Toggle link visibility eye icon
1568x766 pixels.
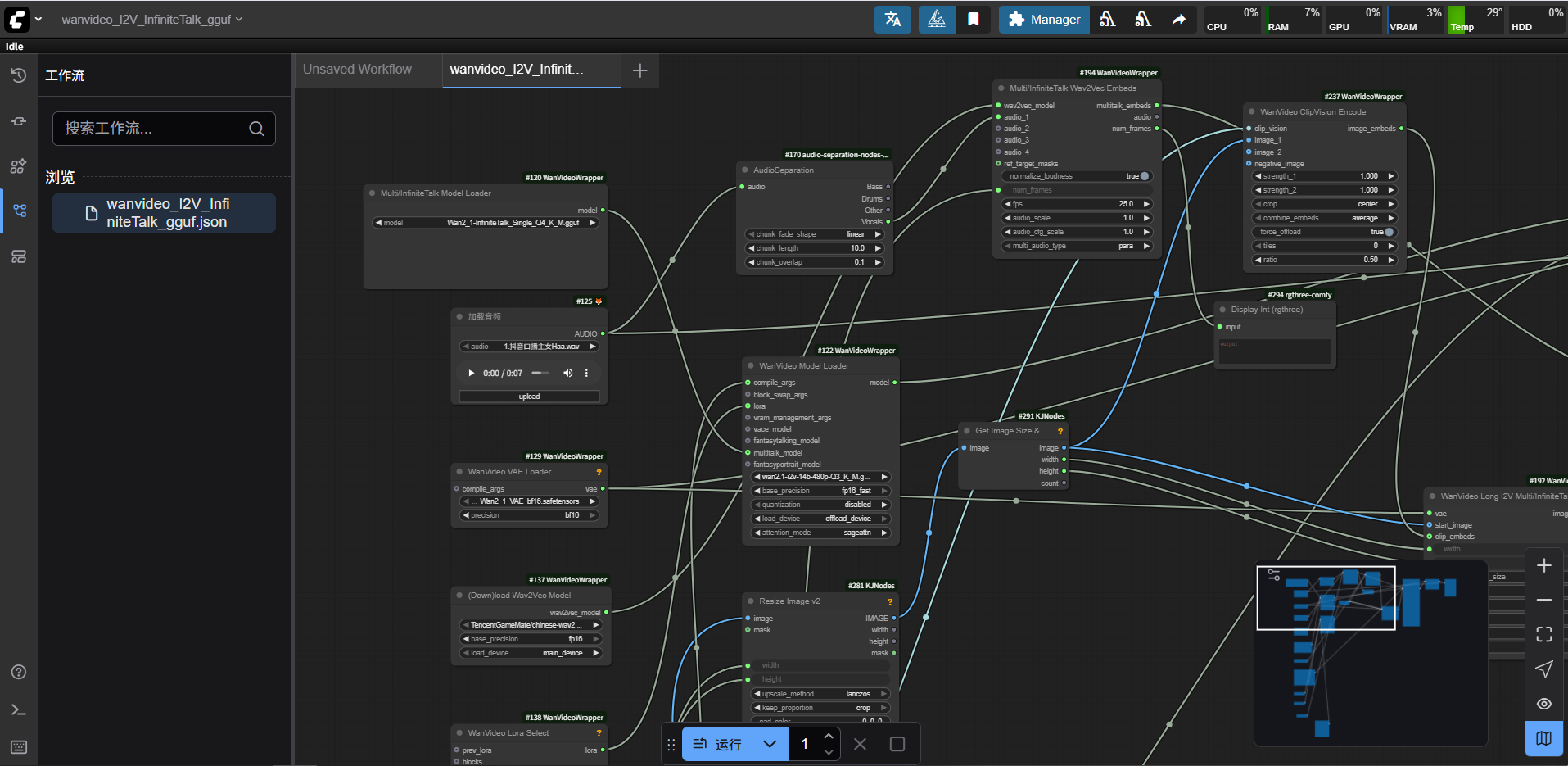click(1543, 704)
